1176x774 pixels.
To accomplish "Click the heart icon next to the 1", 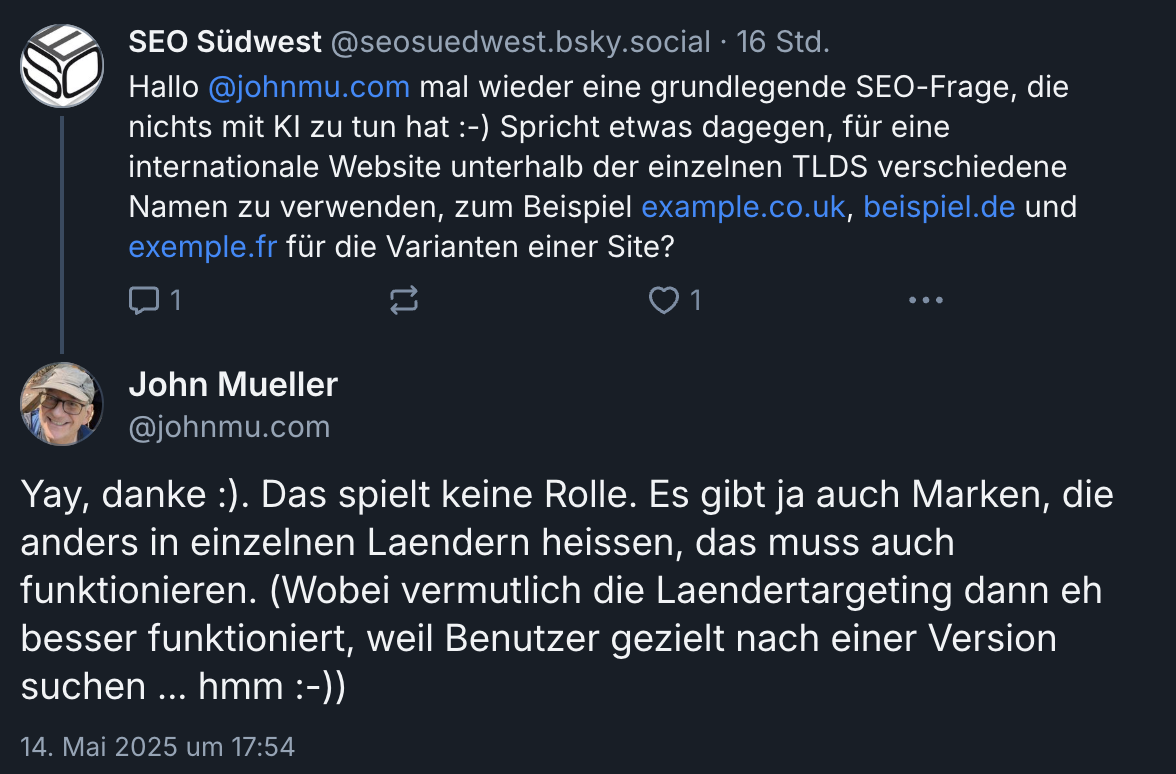I will 662,299.
